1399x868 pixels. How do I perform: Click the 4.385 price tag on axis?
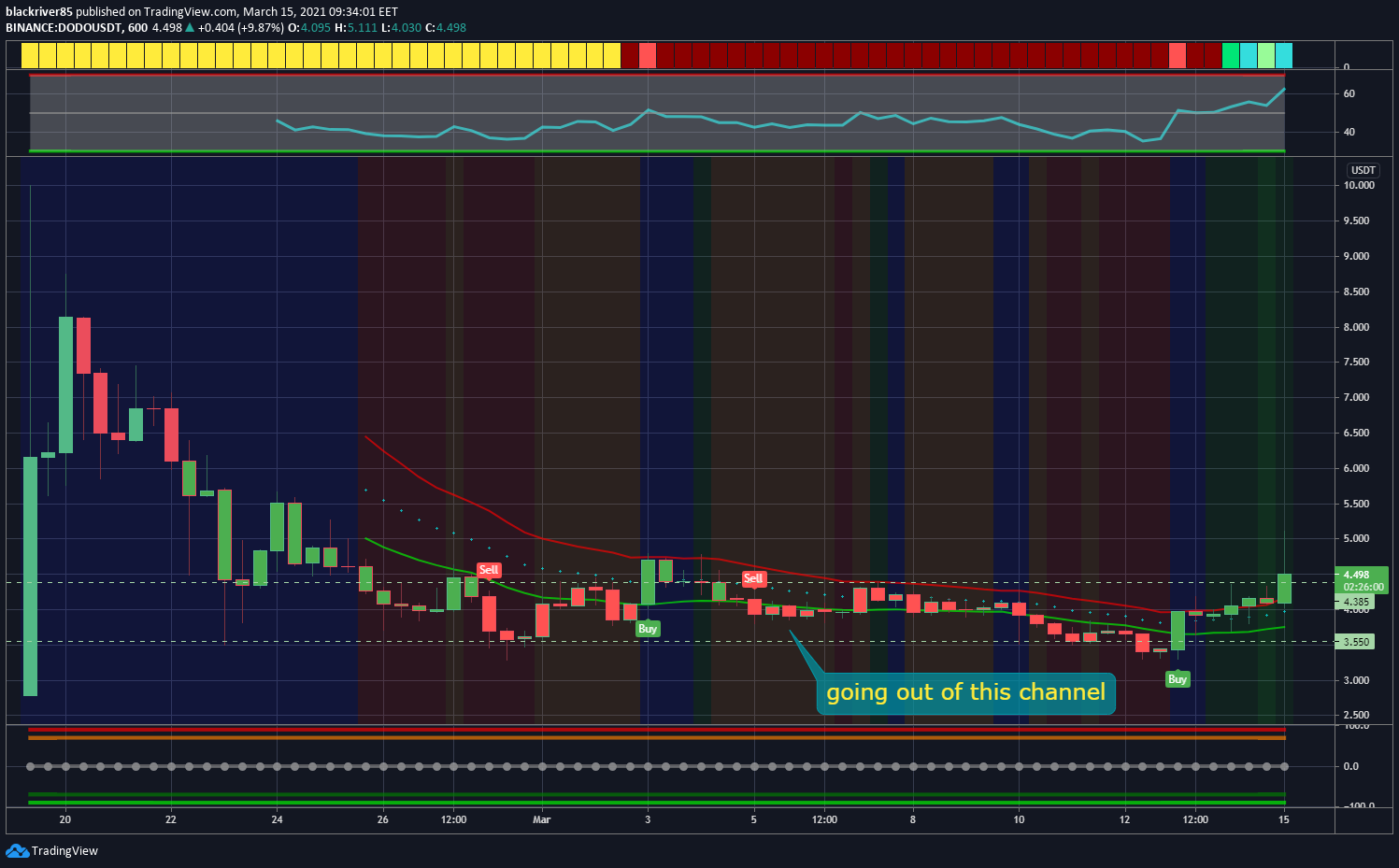point(1356,603)
